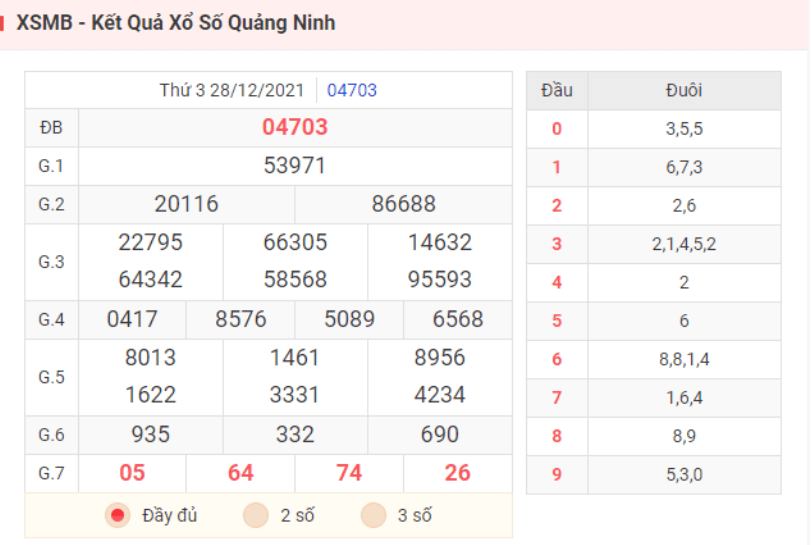Click the XSMB - Kết Quả Xổ Số Quảng Ninh heading
This screenshot has height=545, width=811.
click(x=176, y=23)
